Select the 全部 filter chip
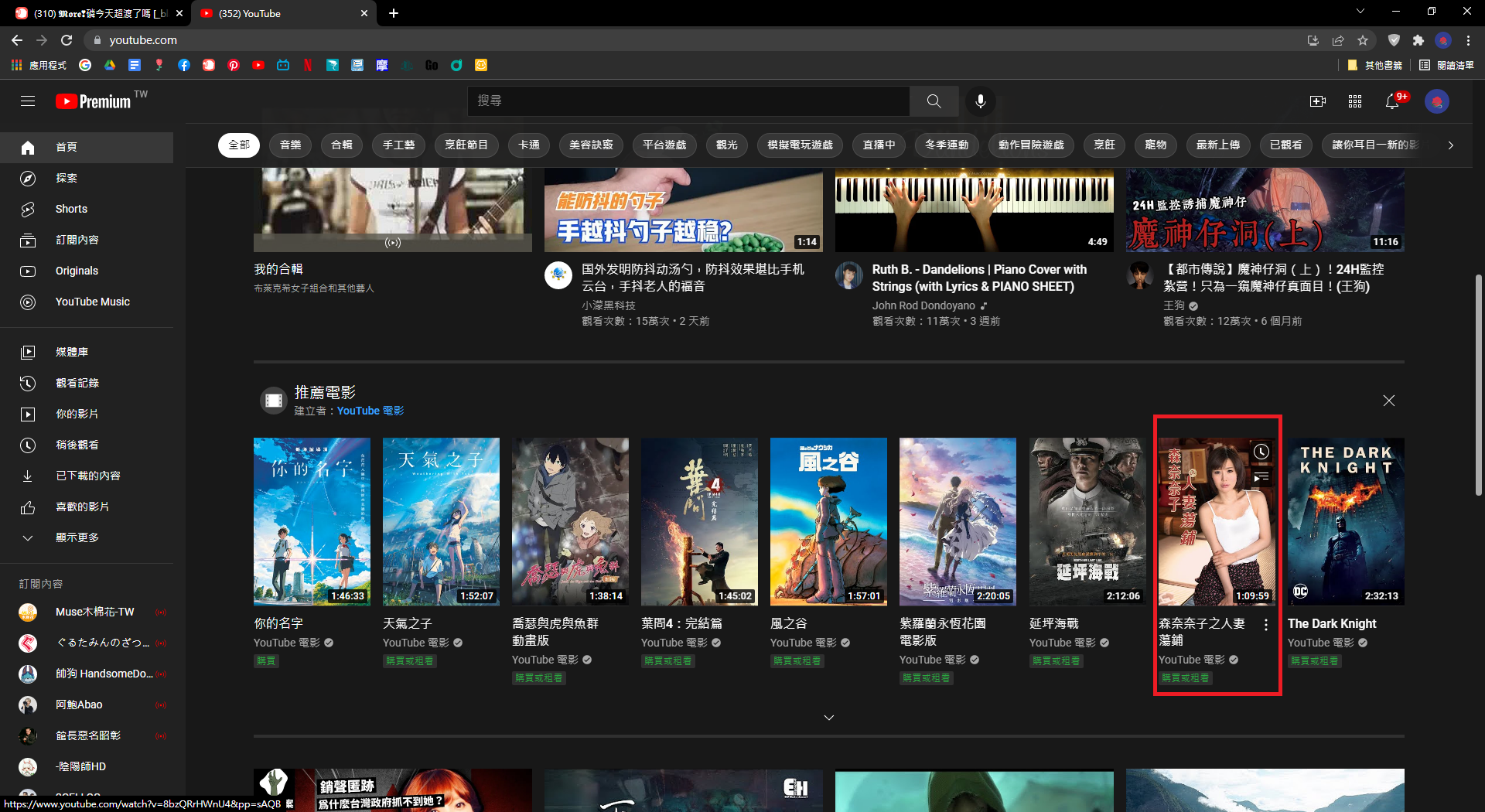The width and height of the screenshot is (1485, 812). 239,145
